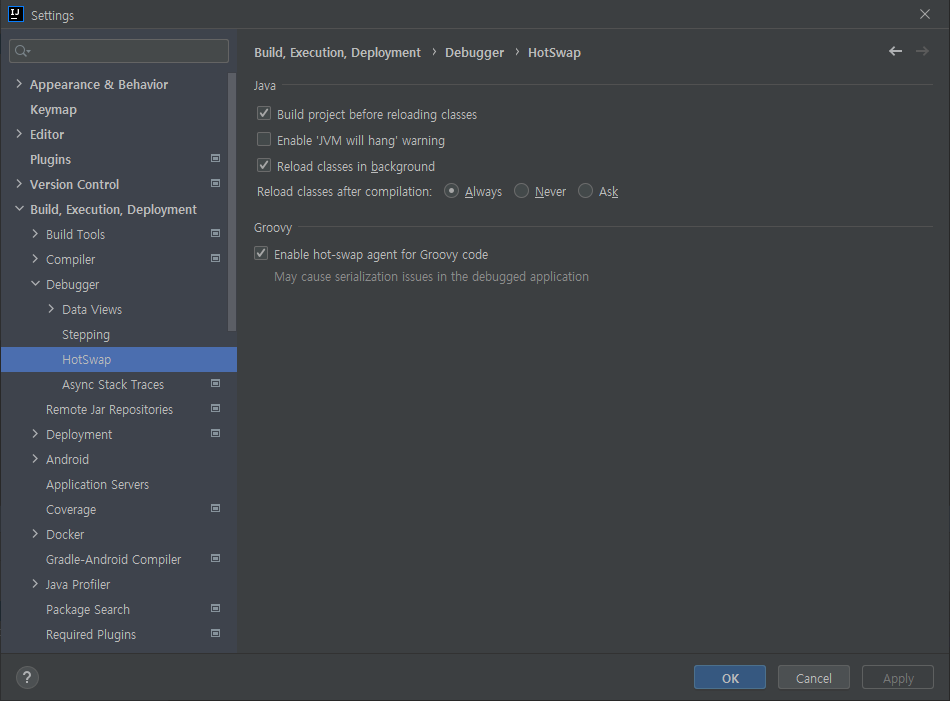The width and height of the screenshot is (950, 701).
Task: Click the project-level icon beside Async Stack Traces
Action: 215,384
